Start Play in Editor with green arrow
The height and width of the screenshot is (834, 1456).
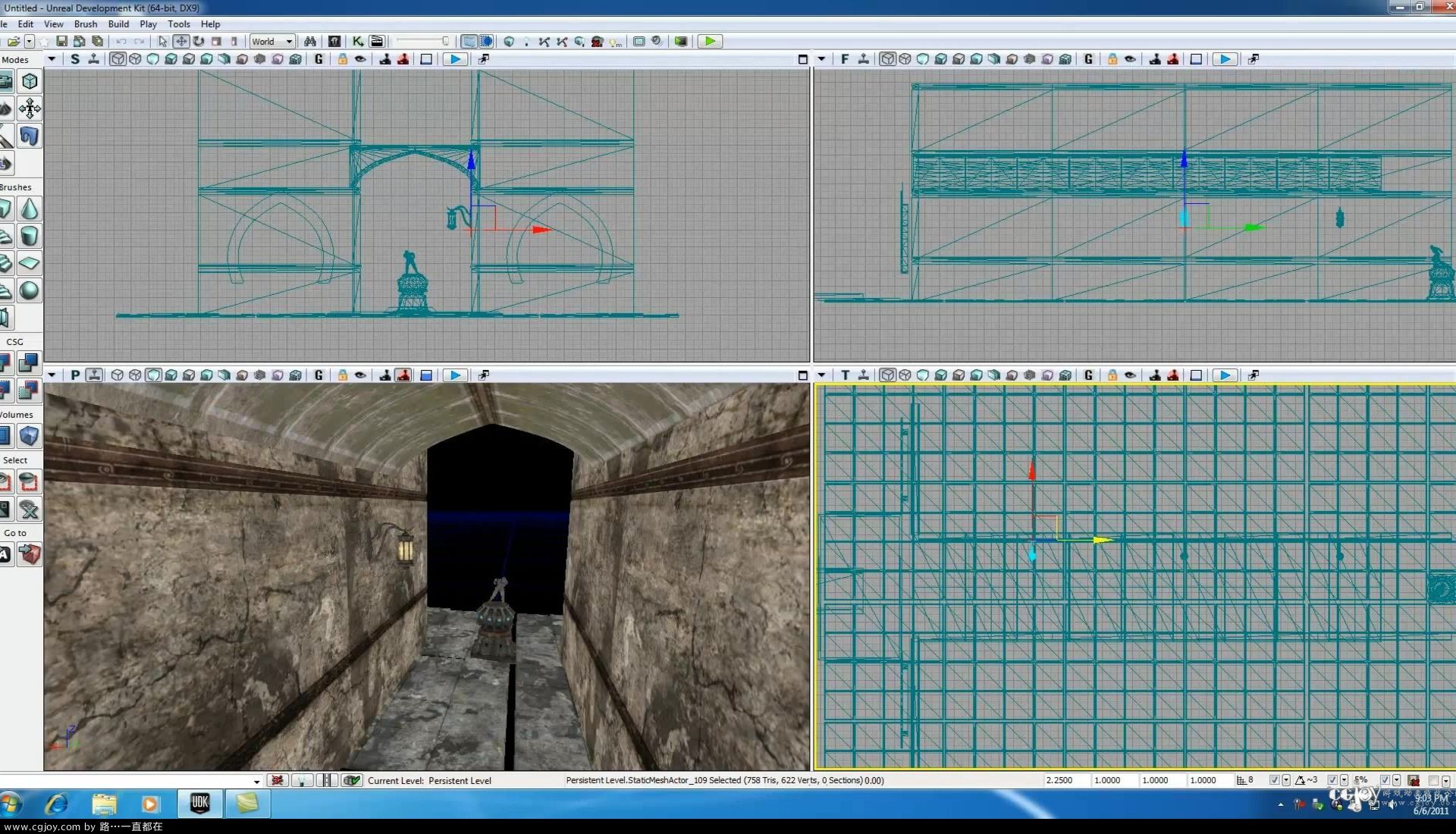click(x=710, y=42)
